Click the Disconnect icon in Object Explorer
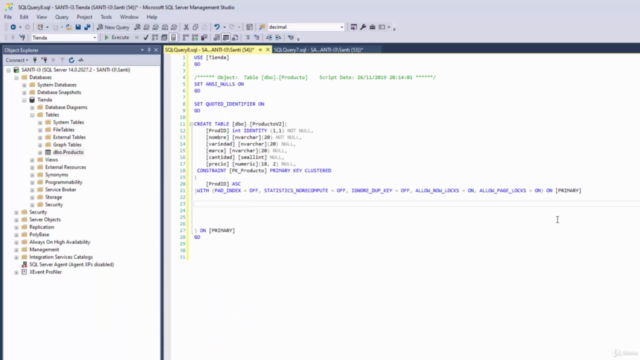Image resolution: width=640 pixels, height=360 pixels. [44, 60]
